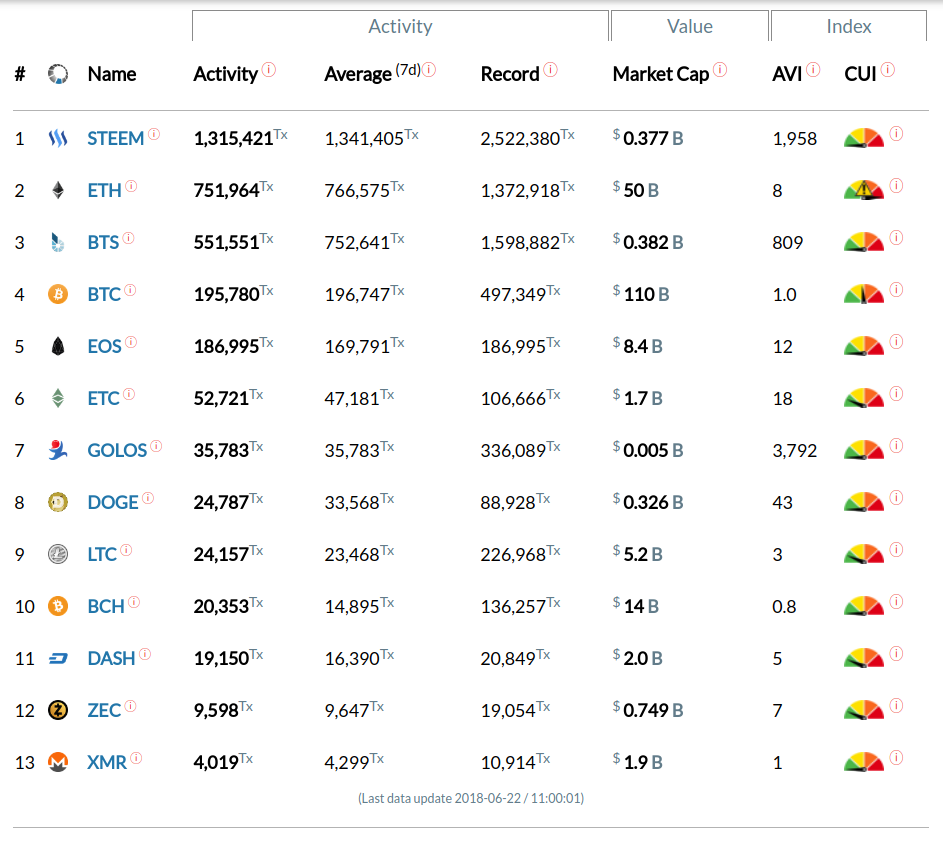Image resolution: width=943 pixels, height=851 pixels.
Task: Open info icon next to Record header
Action: (550, 70)
